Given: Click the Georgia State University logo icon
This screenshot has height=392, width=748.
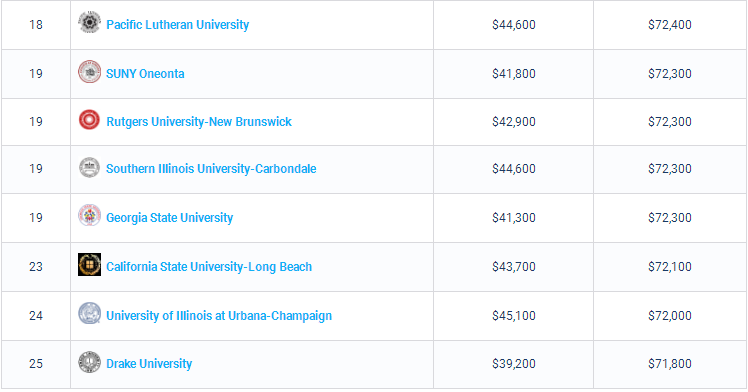Looking at the screenshot, I should (89, 216).
